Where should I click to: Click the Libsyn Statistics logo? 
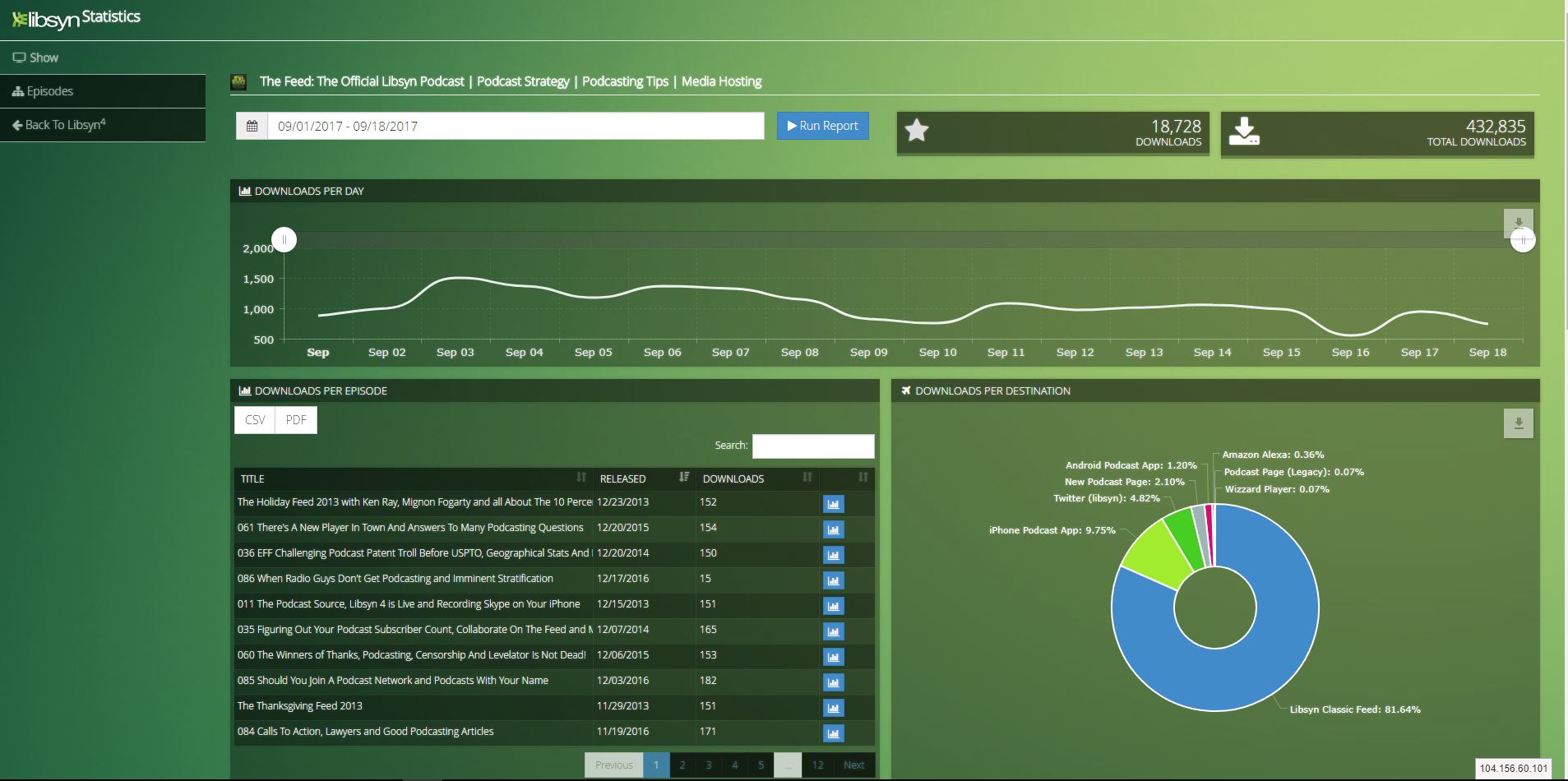point(76,18)
